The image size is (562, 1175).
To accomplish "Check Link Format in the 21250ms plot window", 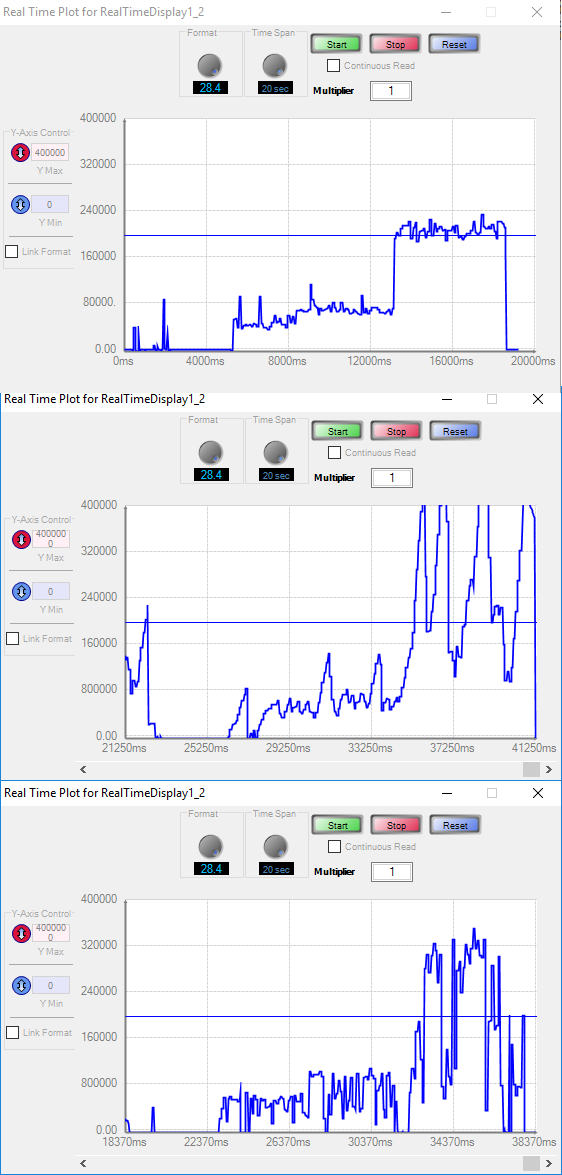I will [x=12, y=638].
